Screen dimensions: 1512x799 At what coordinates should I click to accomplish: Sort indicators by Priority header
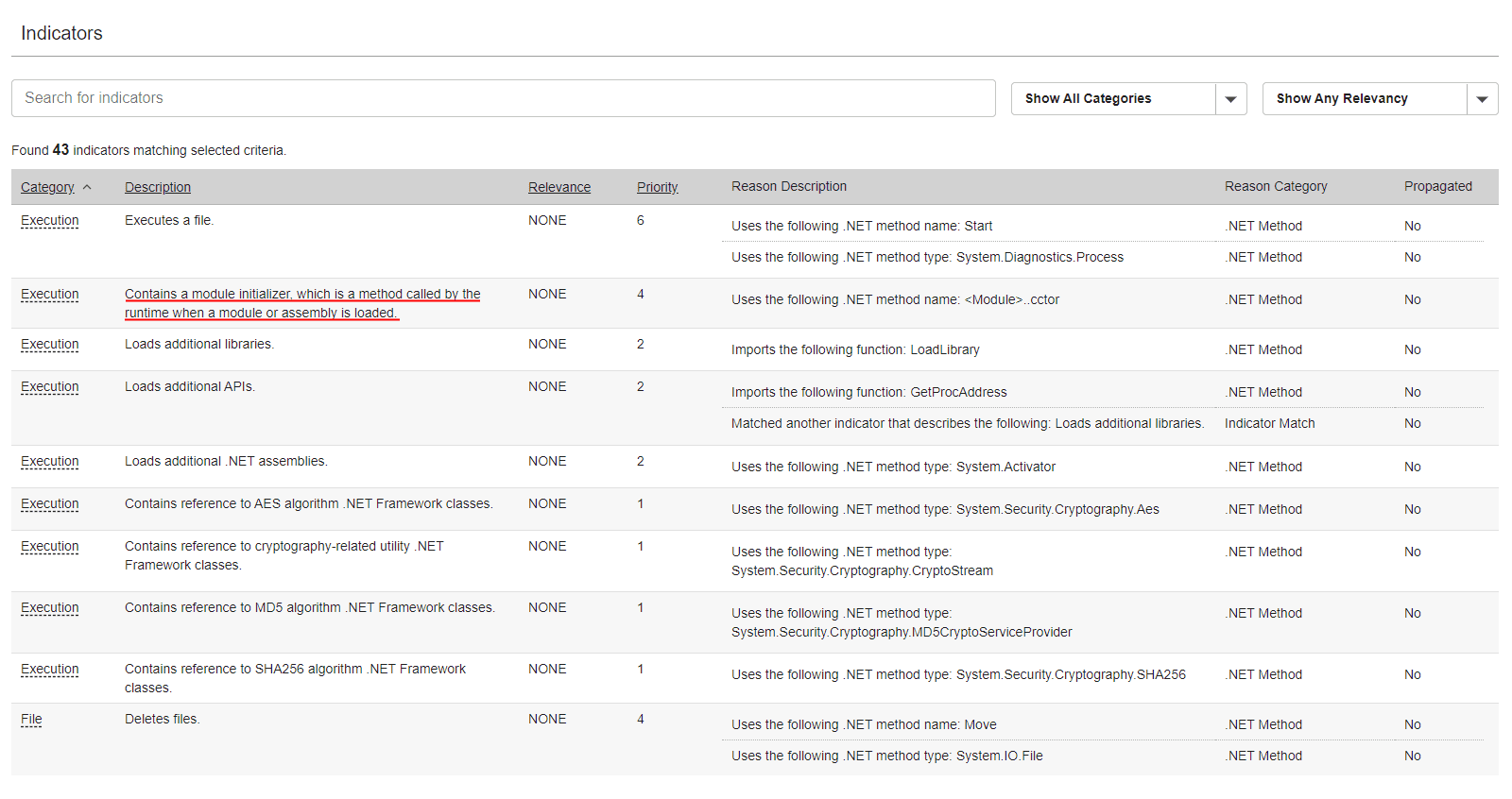[657, 187]
